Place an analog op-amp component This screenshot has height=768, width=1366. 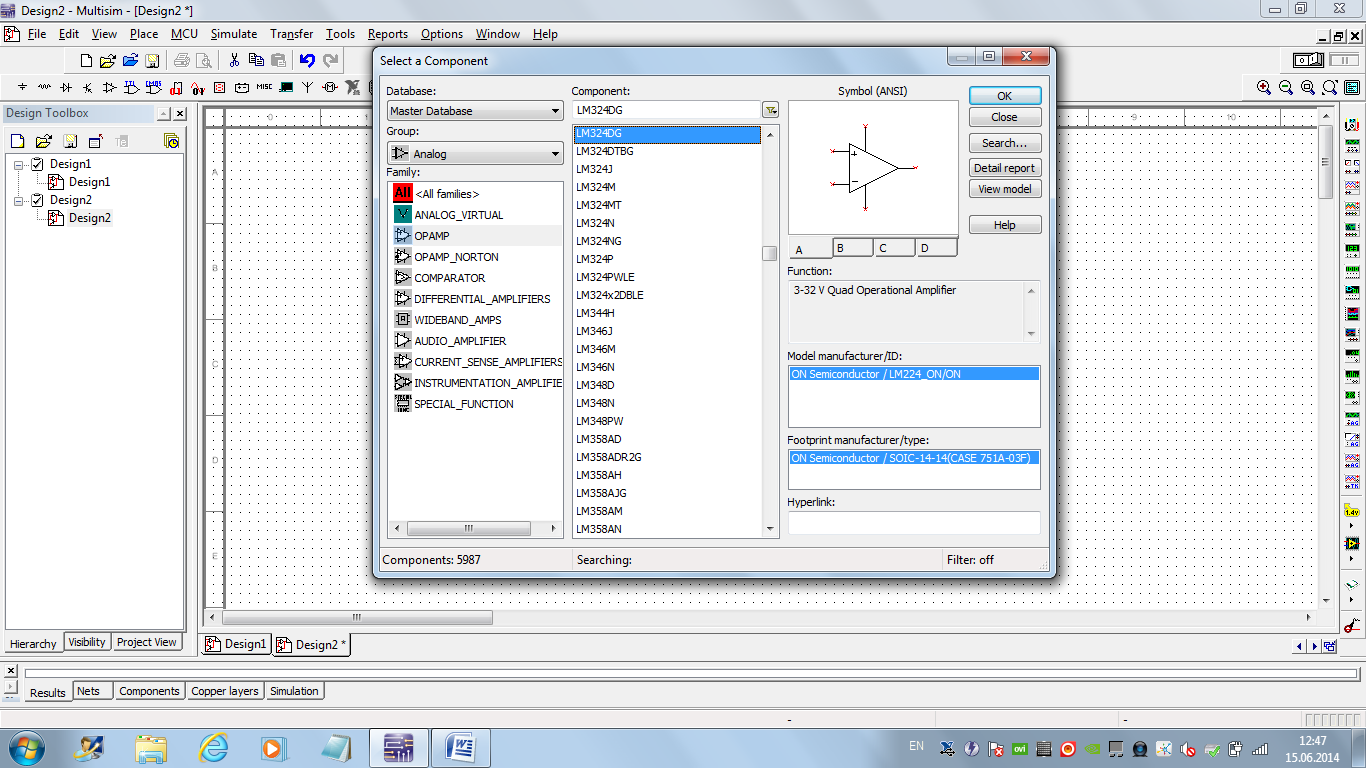[x=110, y=88]
